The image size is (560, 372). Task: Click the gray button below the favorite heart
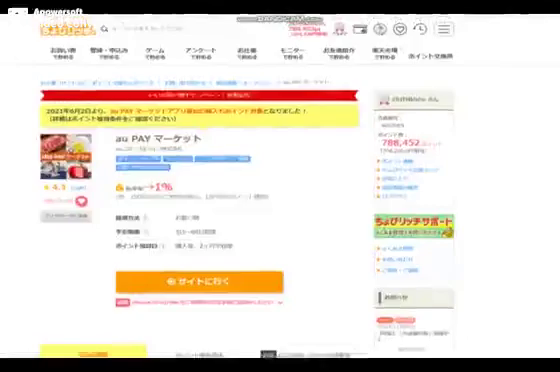click(x=66, y=216)
